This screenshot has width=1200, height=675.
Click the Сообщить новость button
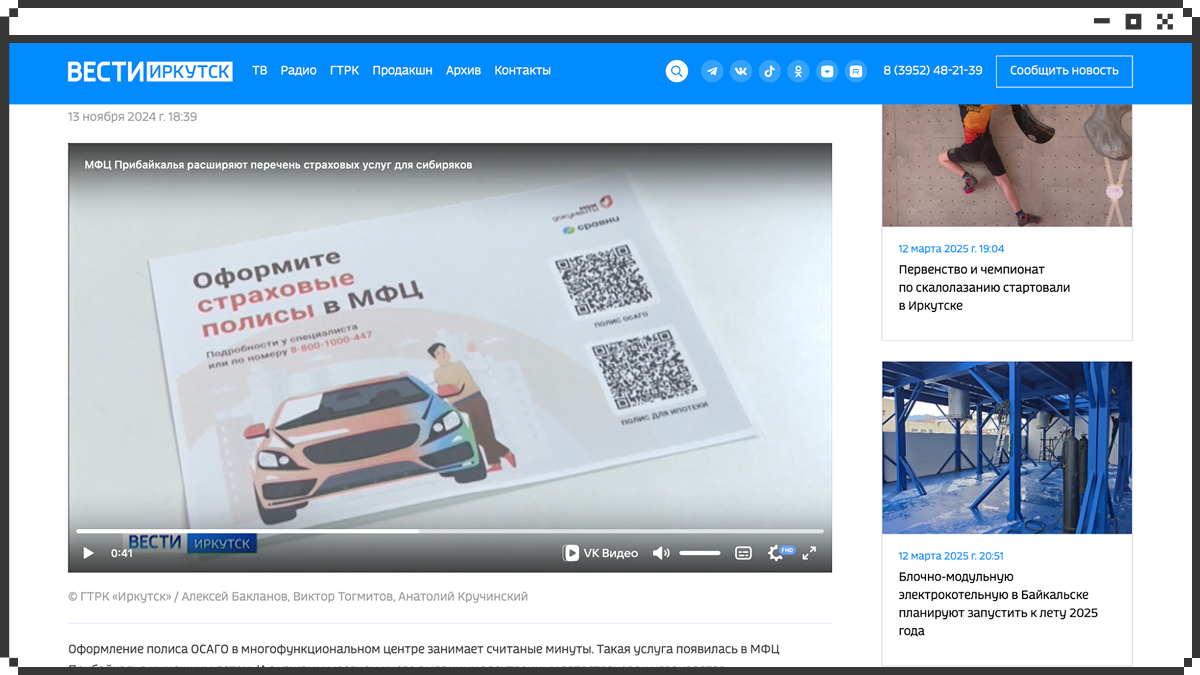[x=1064, y=71]
